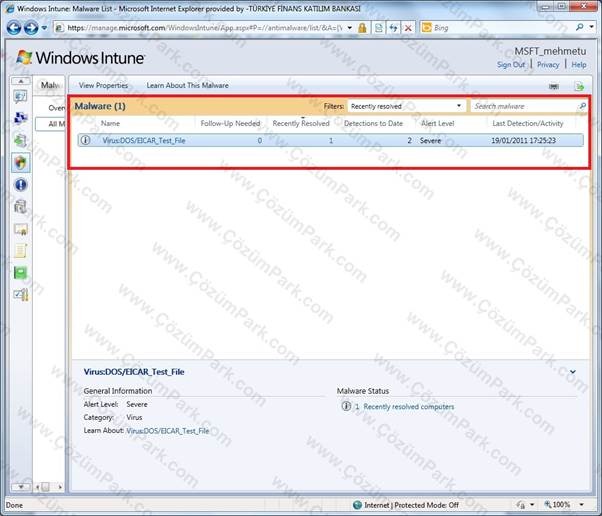Click the Refresh arrows icon in address bar
The height and width of the screenshot is (516, 602).
394,28
